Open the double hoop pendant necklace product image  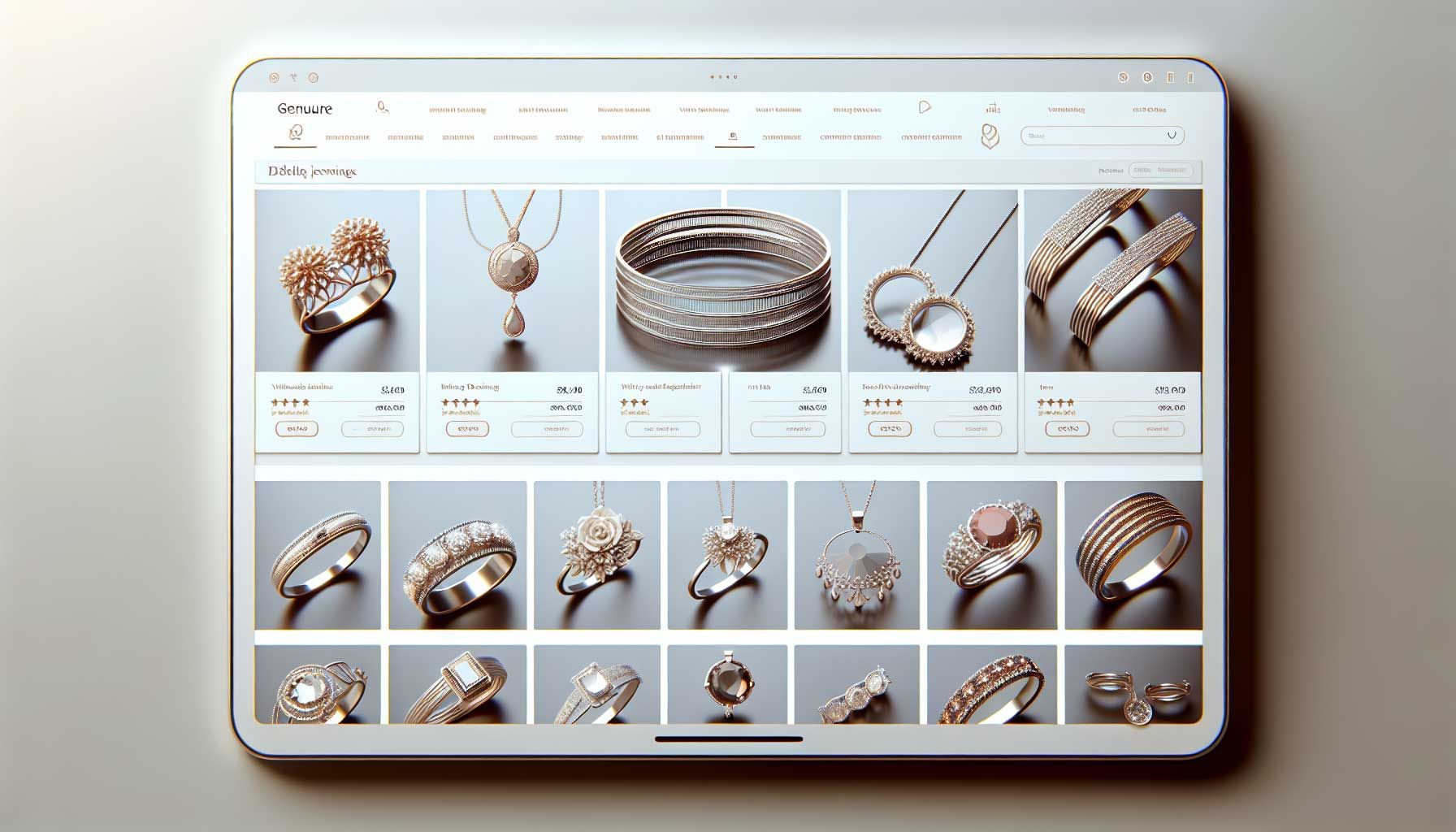pos(933,281)
